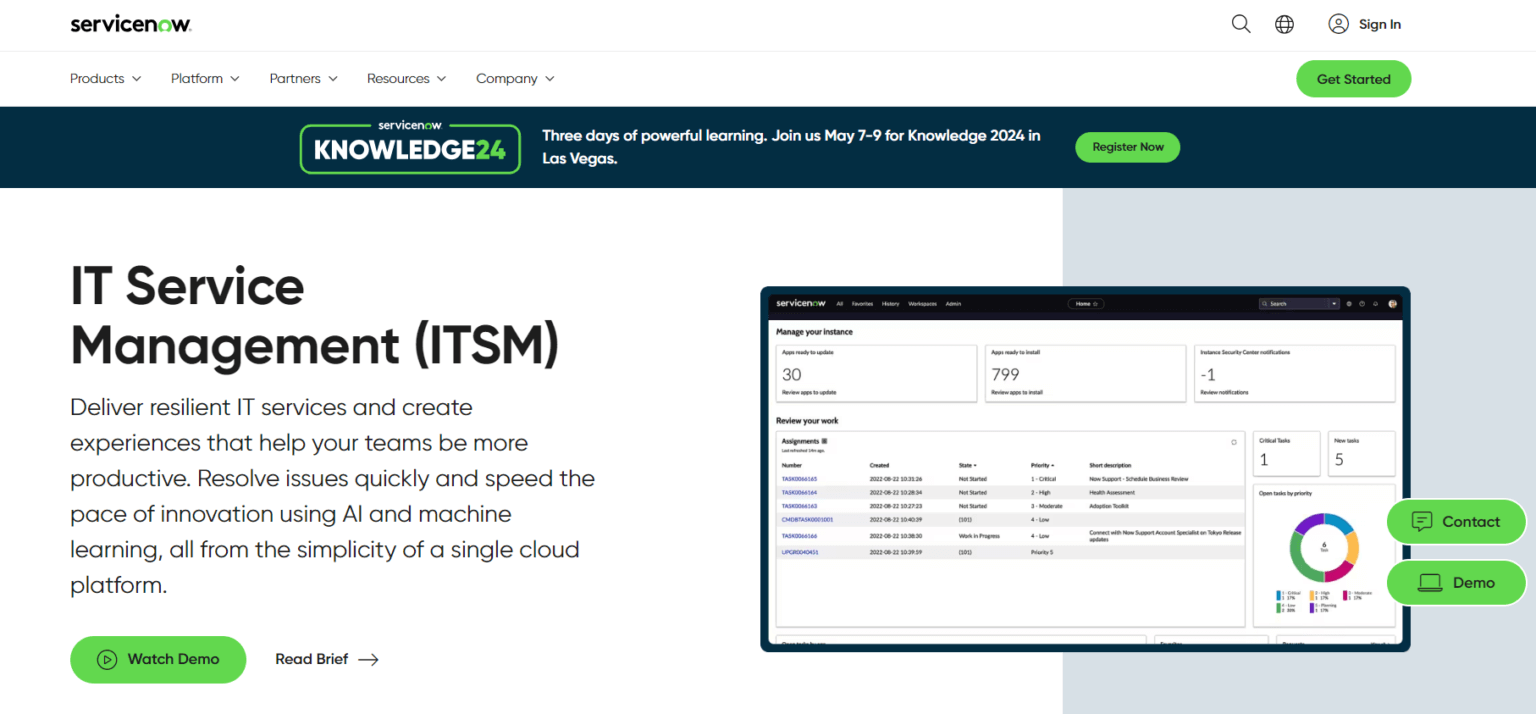This screenshot has width=1536, height=714.
Task: Click the ITSM dashboard screenshot thumbnail
Action: [x=1085, y=469]
